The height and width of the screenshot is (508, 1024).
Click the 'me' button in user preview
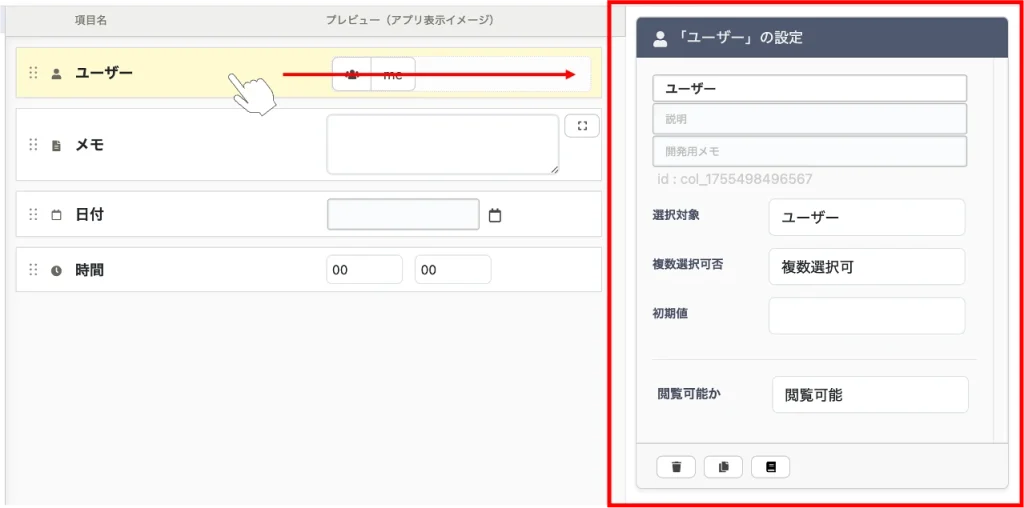click(x=393, y=74)
